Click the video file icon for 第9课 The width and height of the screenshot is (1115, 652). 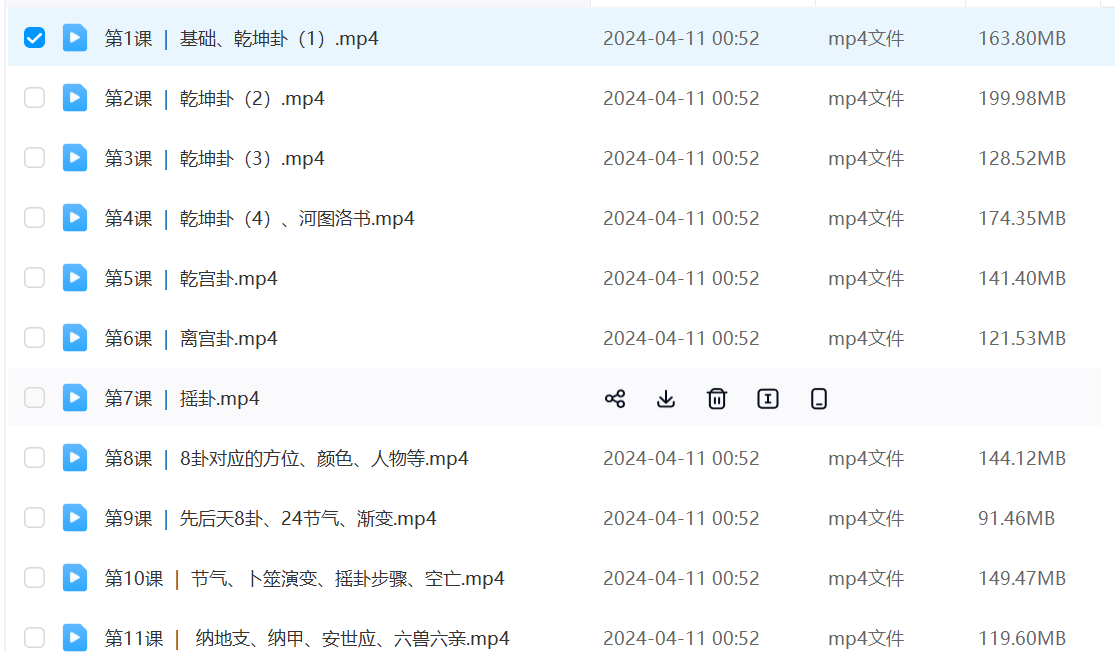[x=75, y=518]
